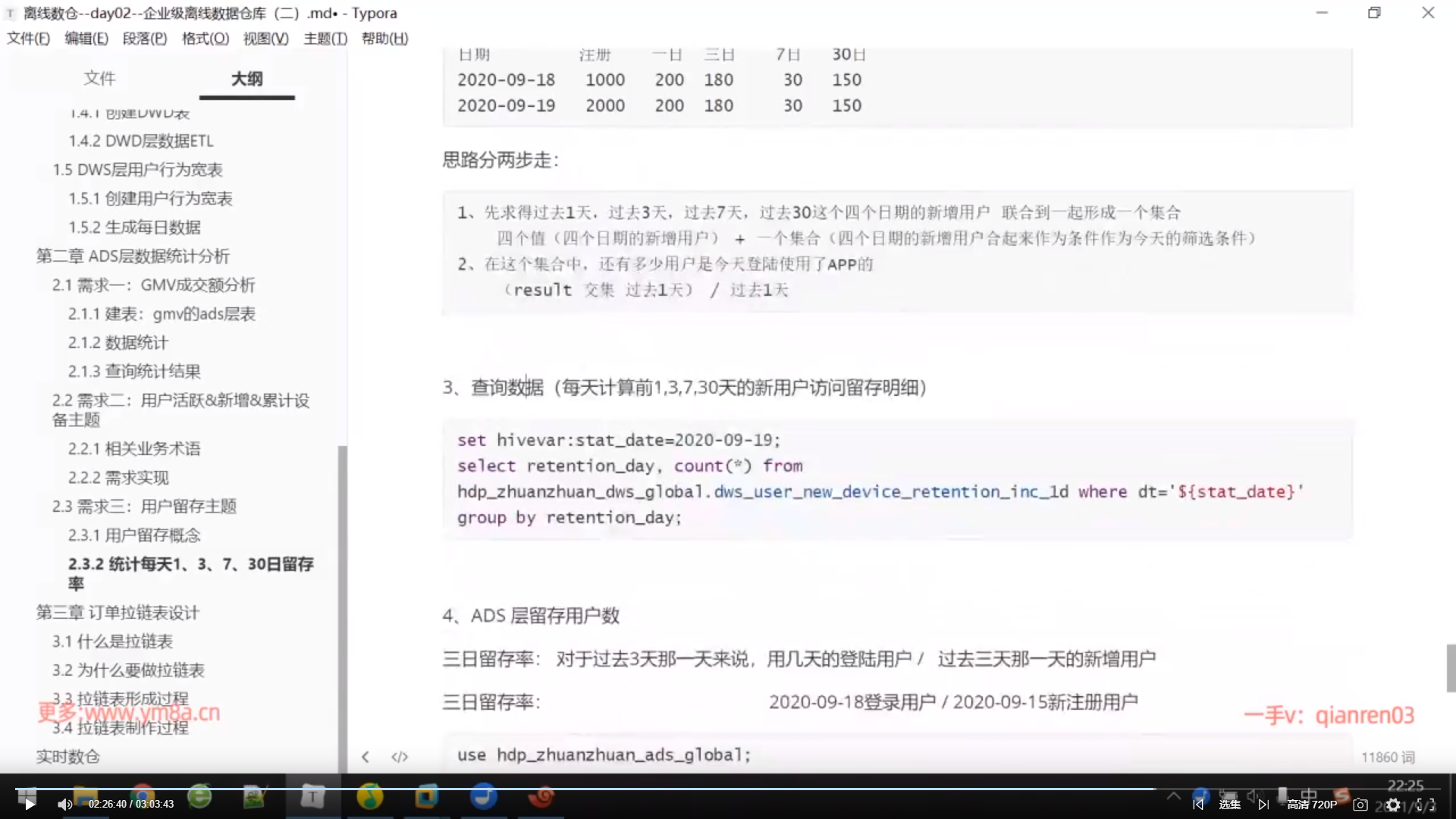Viewport: 1456px width, 819px height.
Task: Open the video player settings gear
Action: coord(1393,805)
